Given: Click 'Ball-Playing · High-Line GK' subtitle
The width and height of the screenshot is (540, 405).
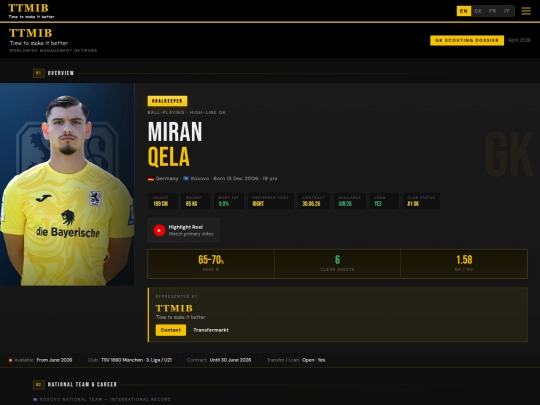Looking at the screenshot, I should click(187, 112).
